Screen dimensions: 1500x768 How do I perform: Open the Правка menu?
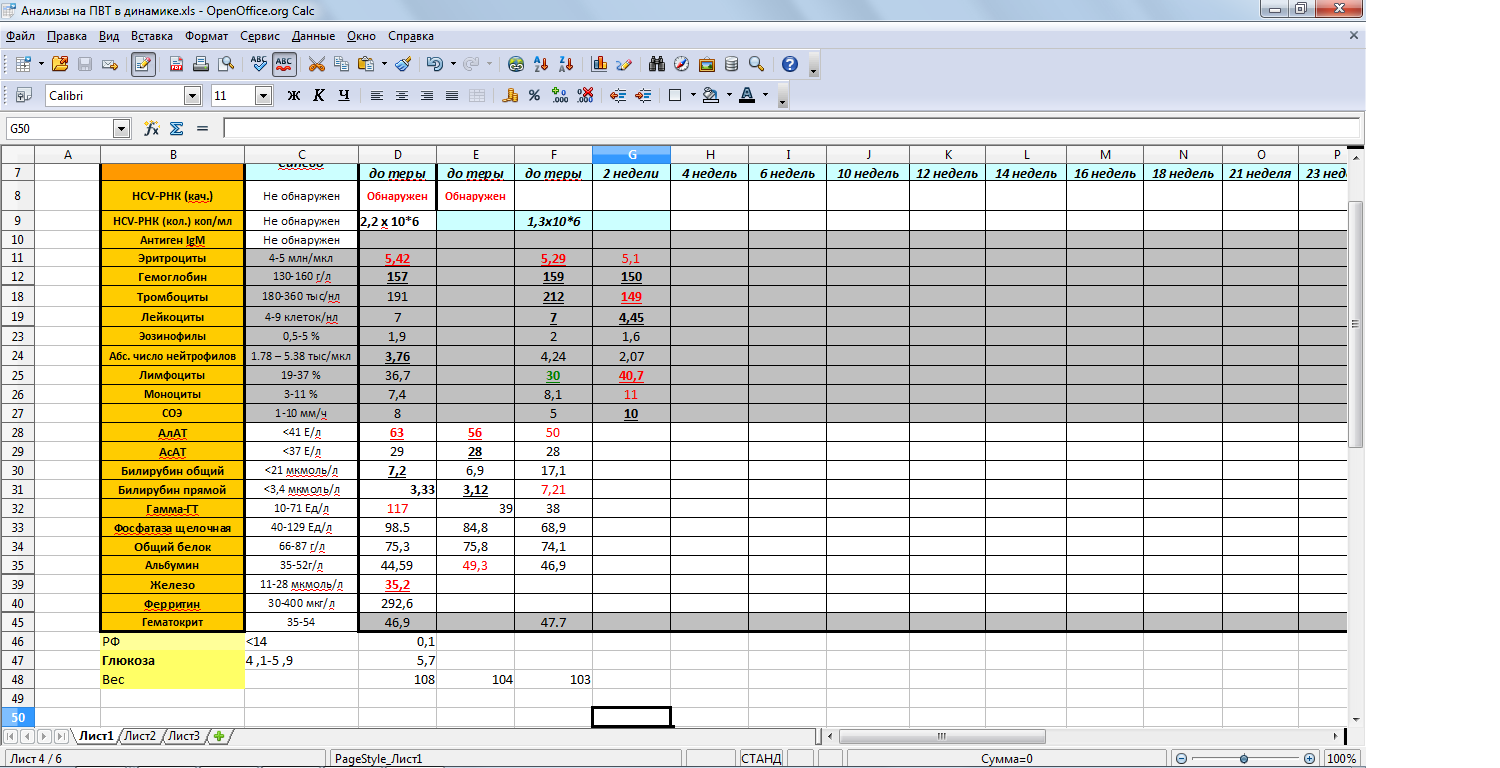(67, 35)
